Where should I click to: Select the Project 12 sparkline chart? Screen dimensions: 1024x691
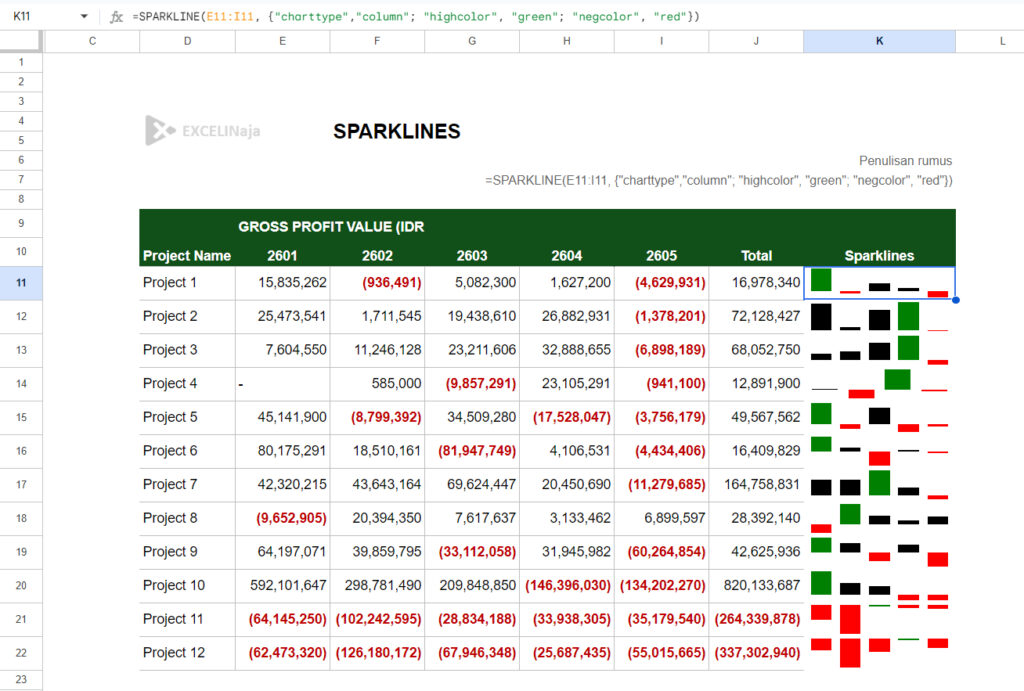pyautogui.click(x=879, y=652)
